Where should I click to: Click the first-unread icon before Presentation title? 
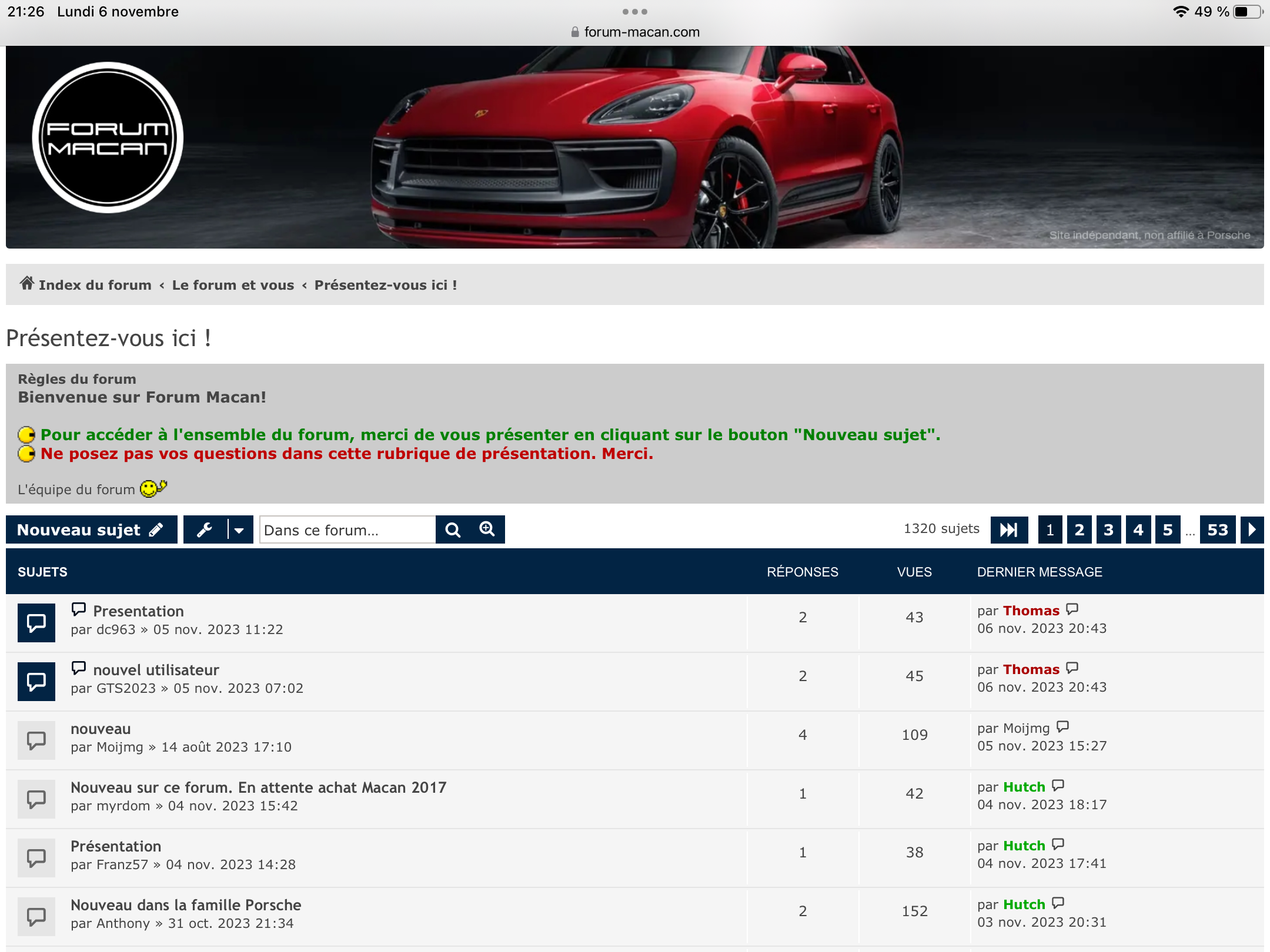[79, 609]
